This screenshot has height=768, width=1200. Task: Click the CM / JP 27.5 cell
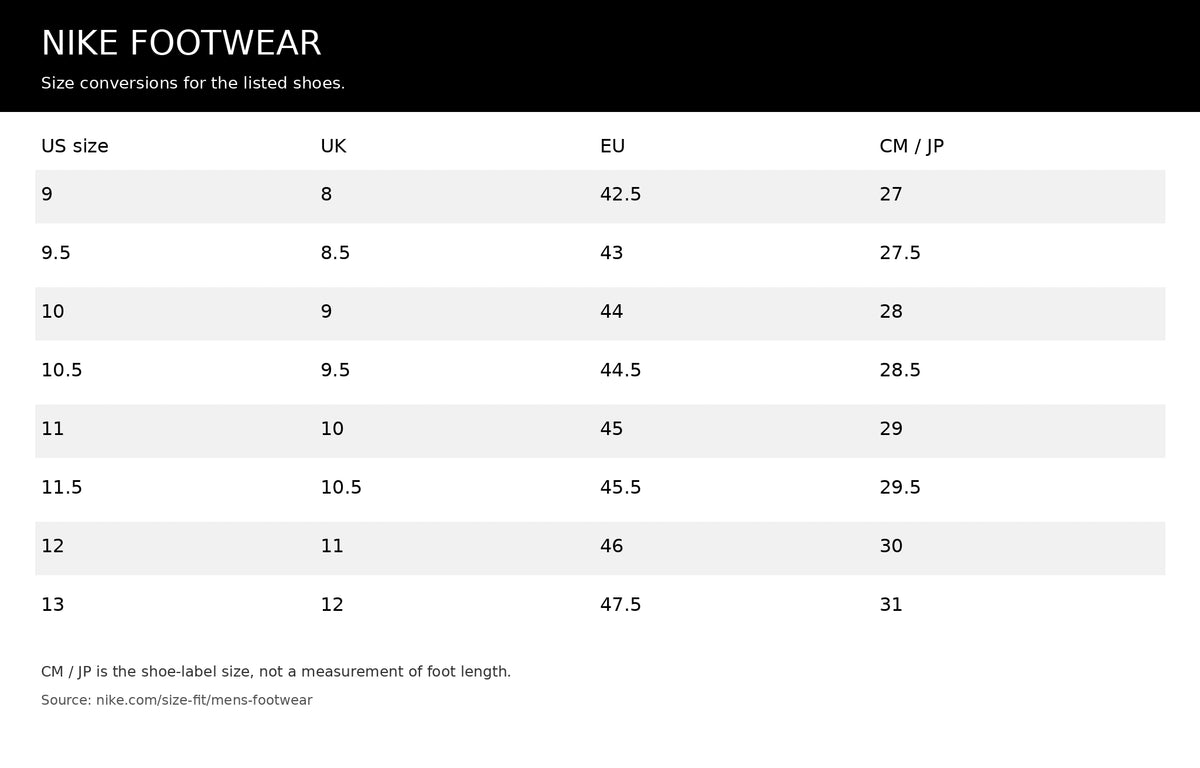[x=1019, y=253]
